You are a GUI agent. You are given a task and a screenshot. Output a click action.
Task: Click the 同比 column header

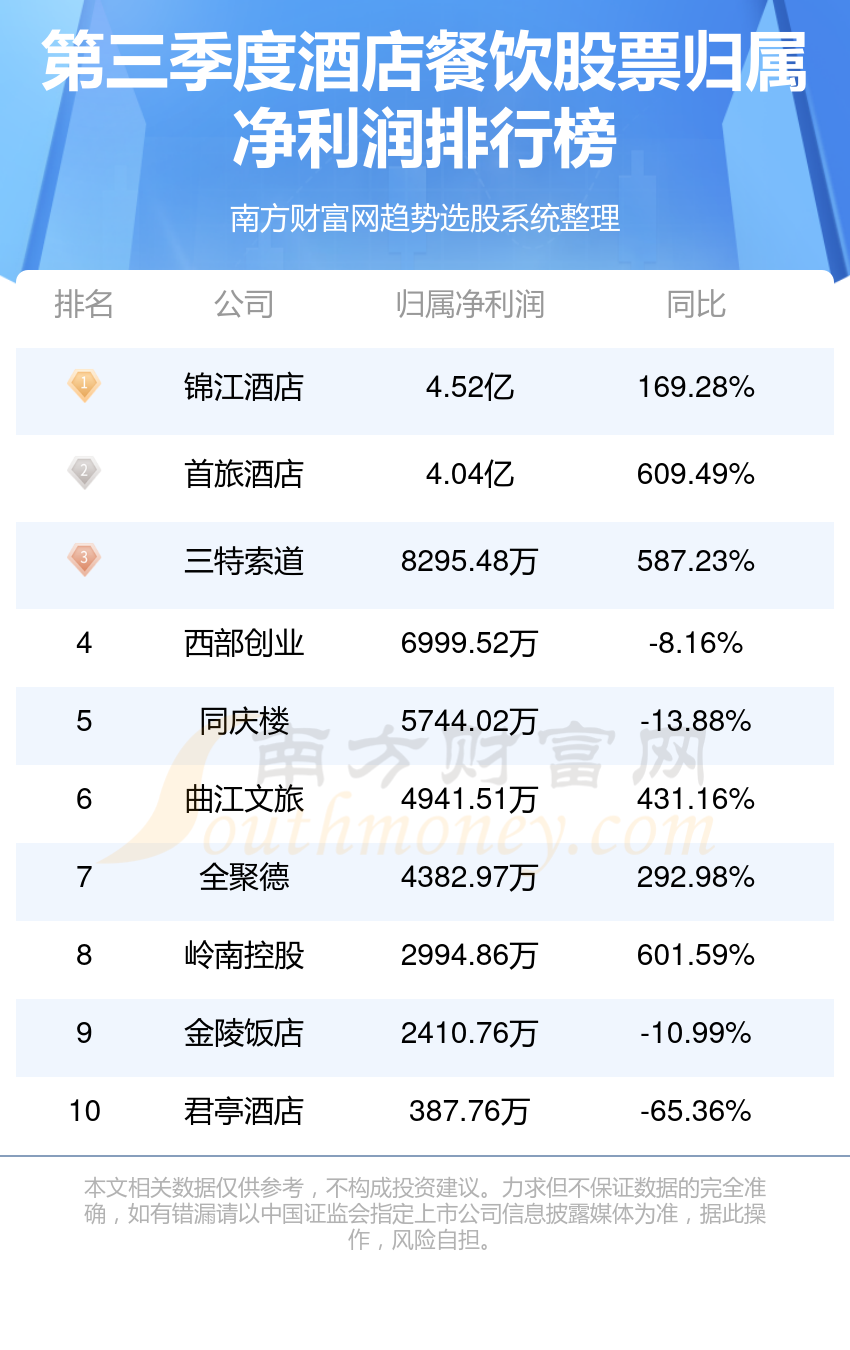(x=696, y=304)
